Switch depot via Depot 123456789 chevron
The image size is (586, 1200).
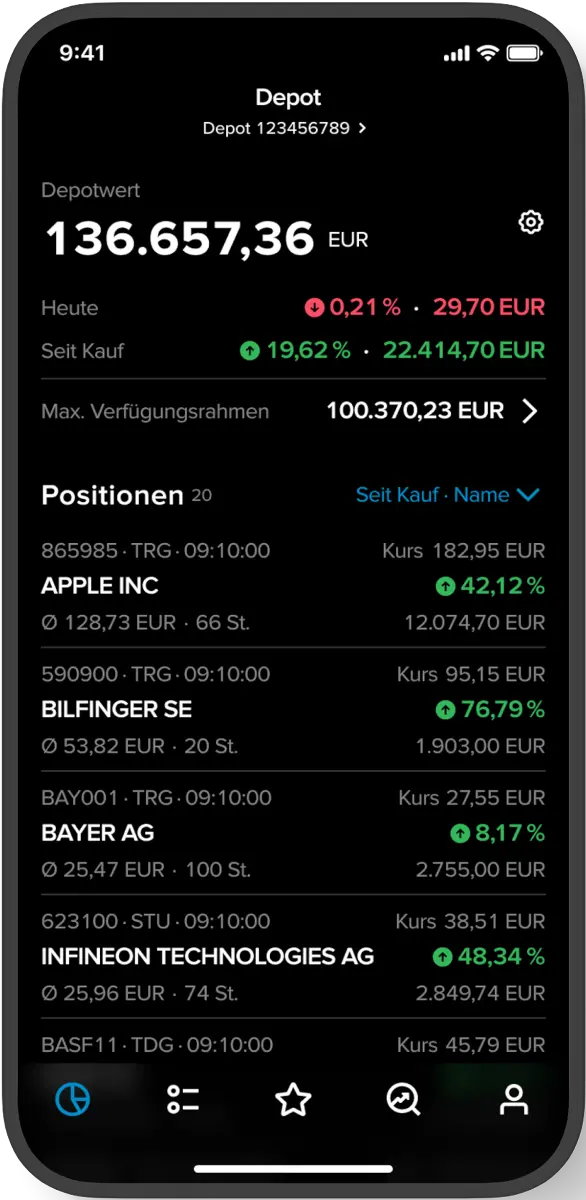tap(362, 128)
